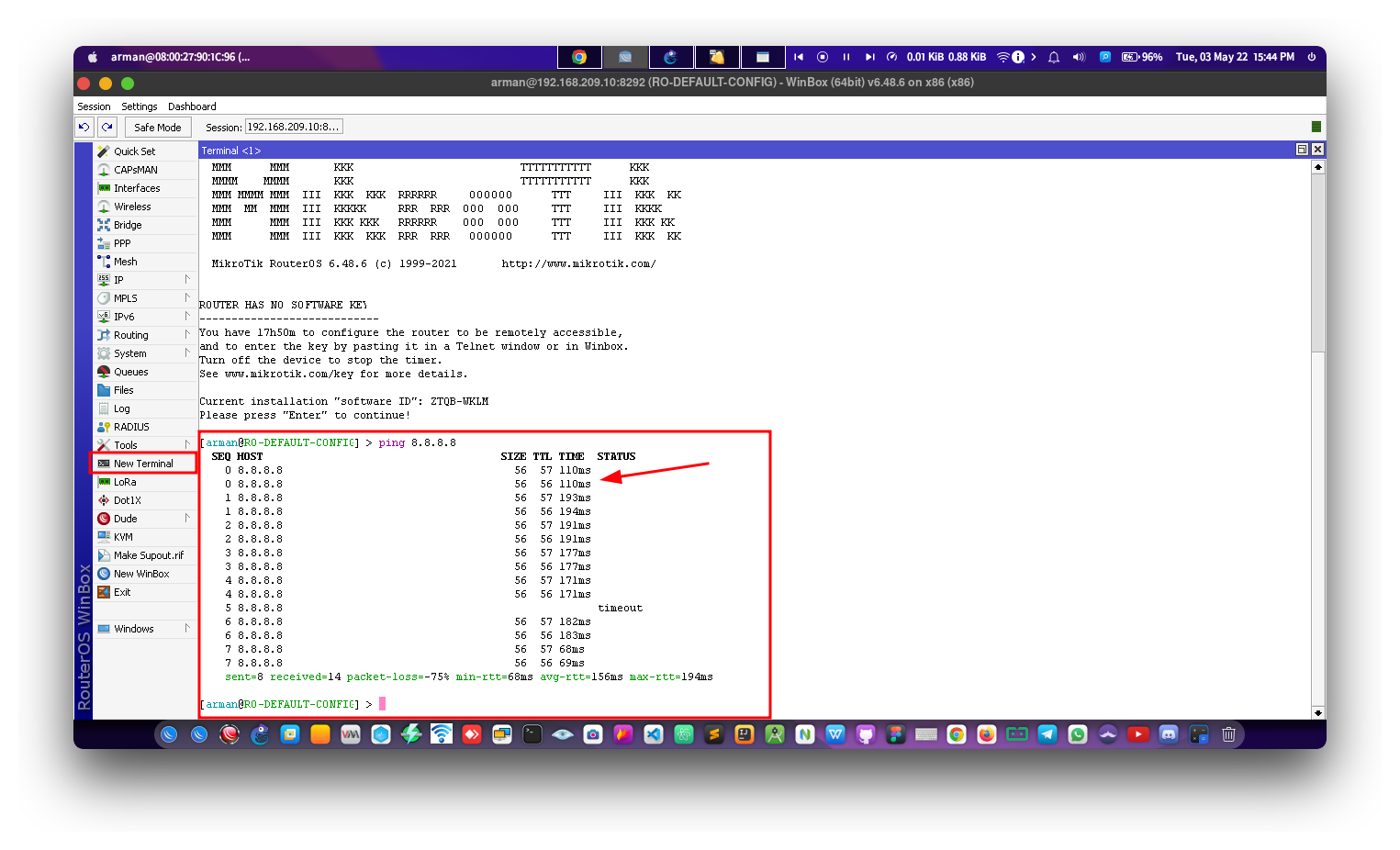The height and width of the screenshot is (850, 1400).
Task: Click New Terminal in the sidebar
Action: pyautogui.click(x=143, y=464)
